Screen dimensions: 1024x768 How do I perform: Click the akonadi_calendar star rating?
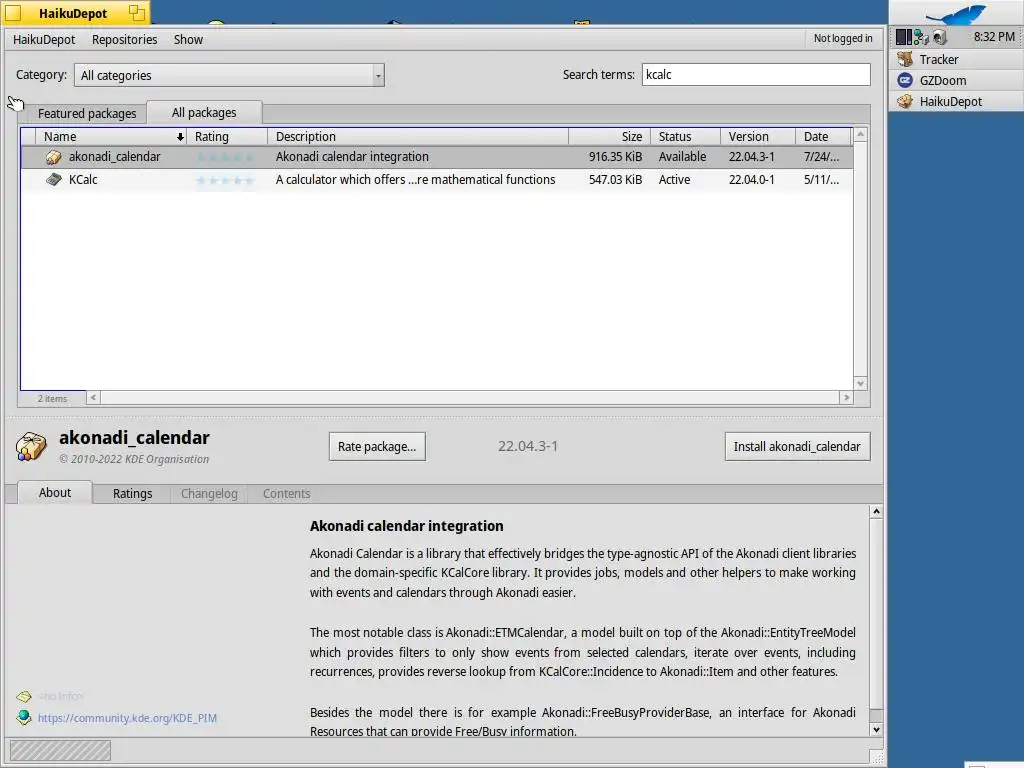225,157
